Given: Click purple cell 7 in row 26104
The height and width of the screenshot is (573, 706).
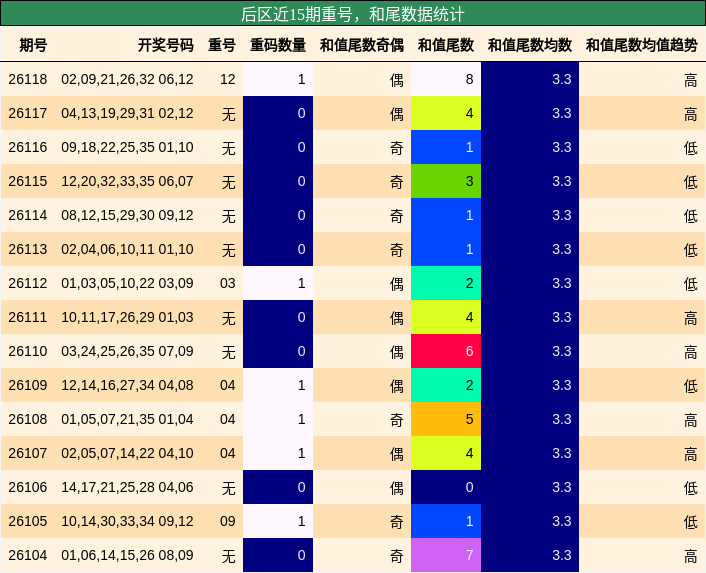Looking at the screenshot, I should 446,555.
